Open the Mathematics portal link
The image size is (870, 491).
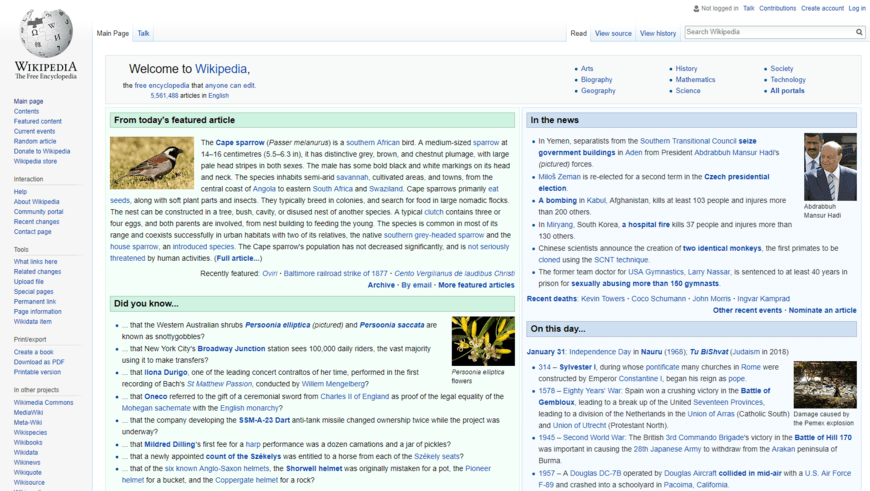(x=695, y=80)
